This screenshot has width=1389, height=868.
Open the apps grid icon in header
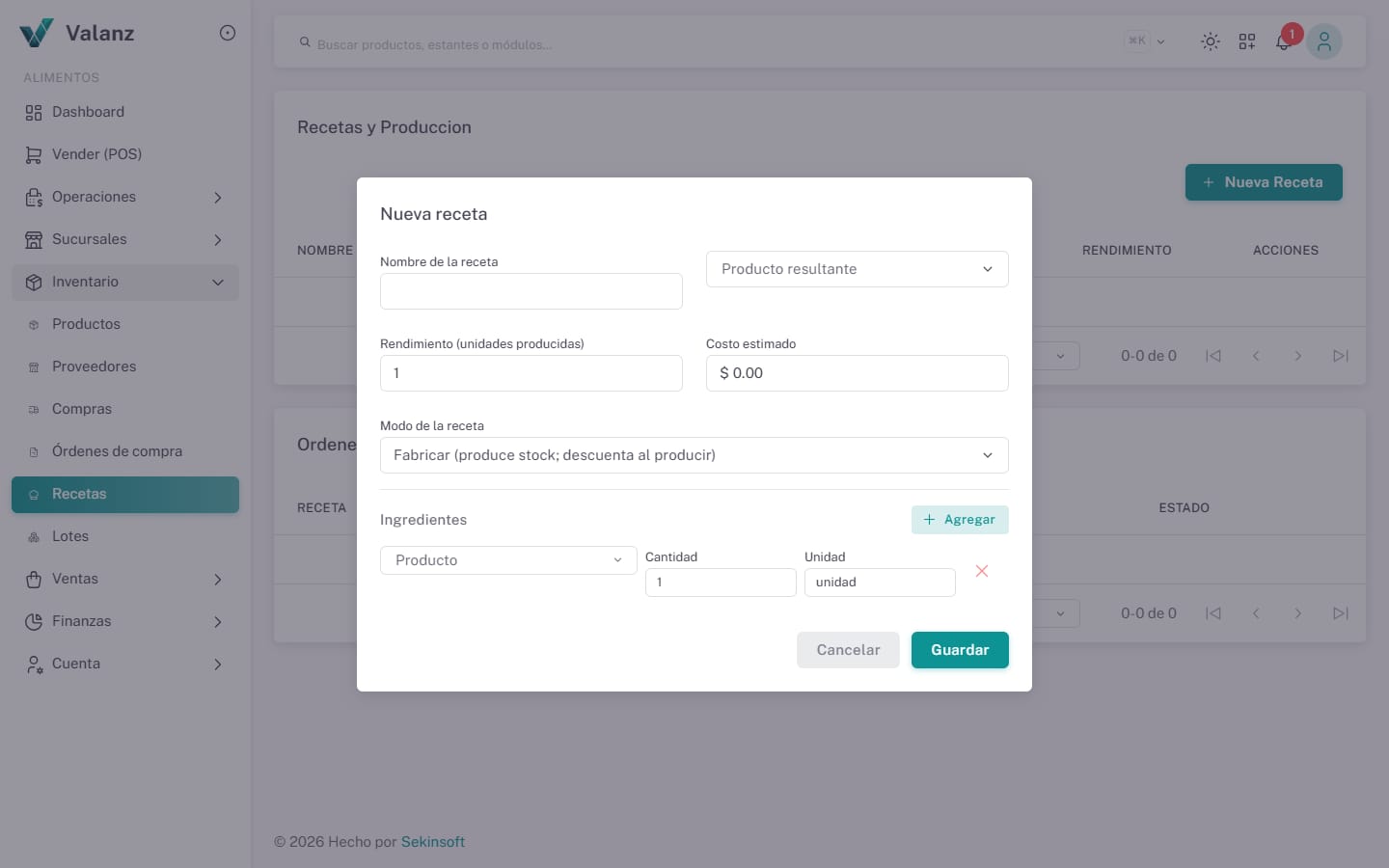point(1247,41)
